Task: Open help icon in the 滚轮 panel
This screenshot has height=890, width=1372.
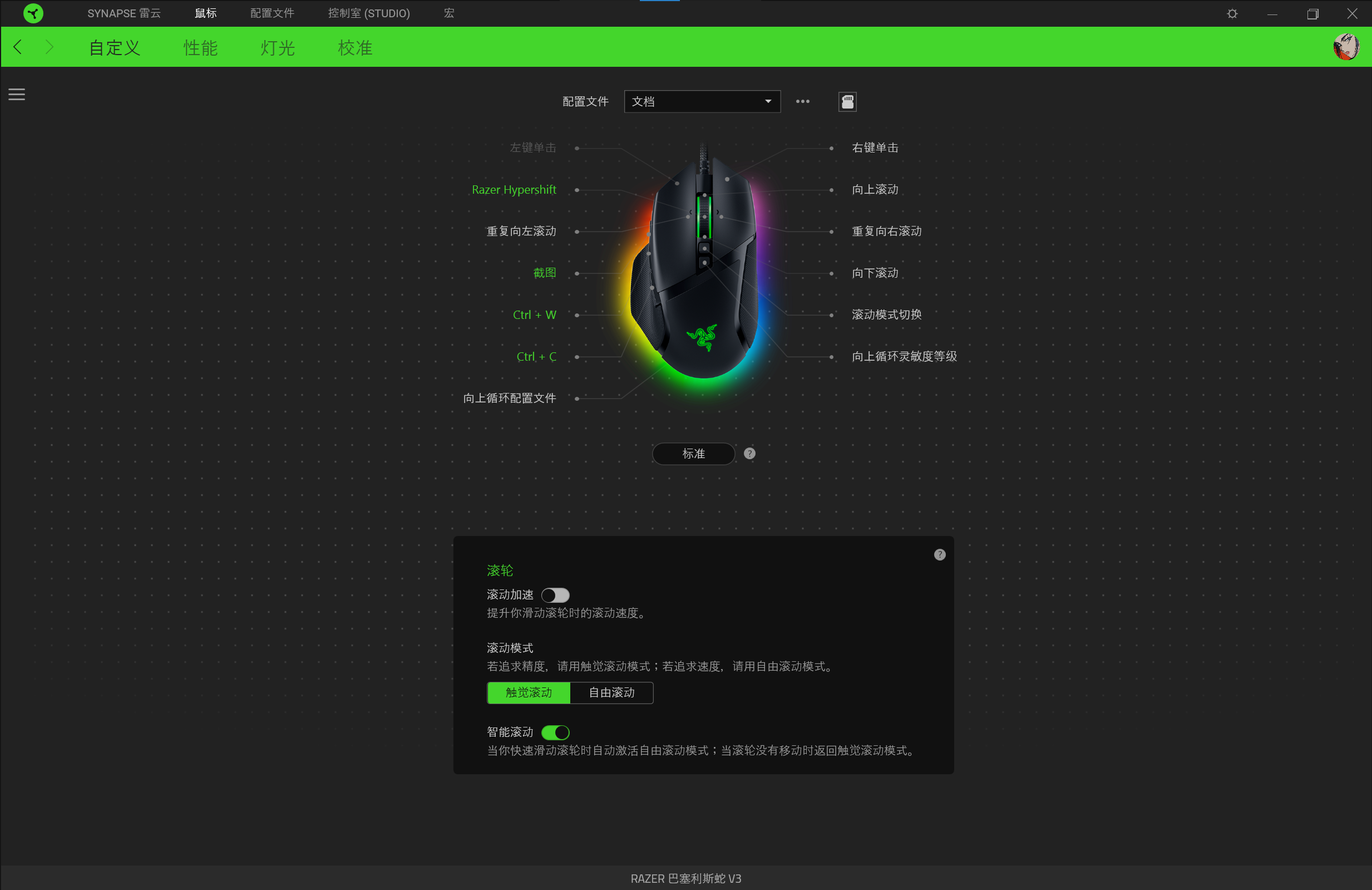Action: 939,554
